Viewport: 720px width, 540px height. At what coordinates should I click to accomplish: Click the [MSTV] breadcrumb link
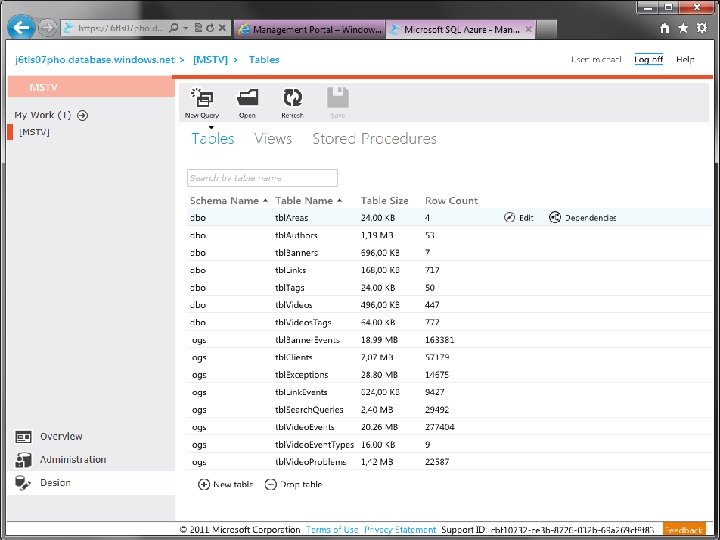pyautogui.click(x=210, y=60)
